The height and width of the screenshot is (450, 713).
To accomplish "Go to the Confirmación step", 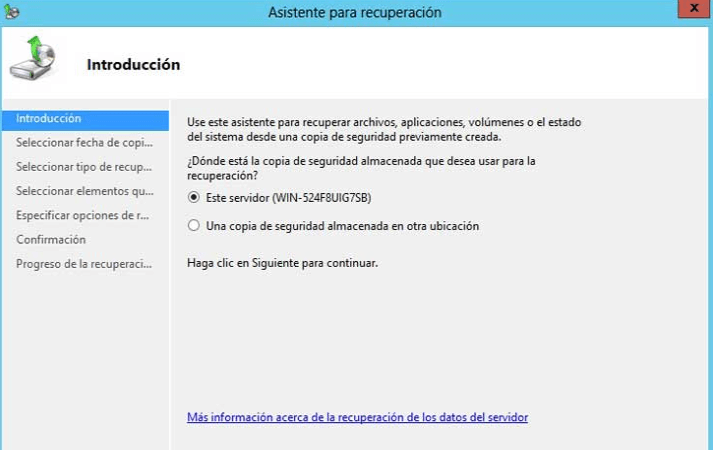I will point(51,240).
